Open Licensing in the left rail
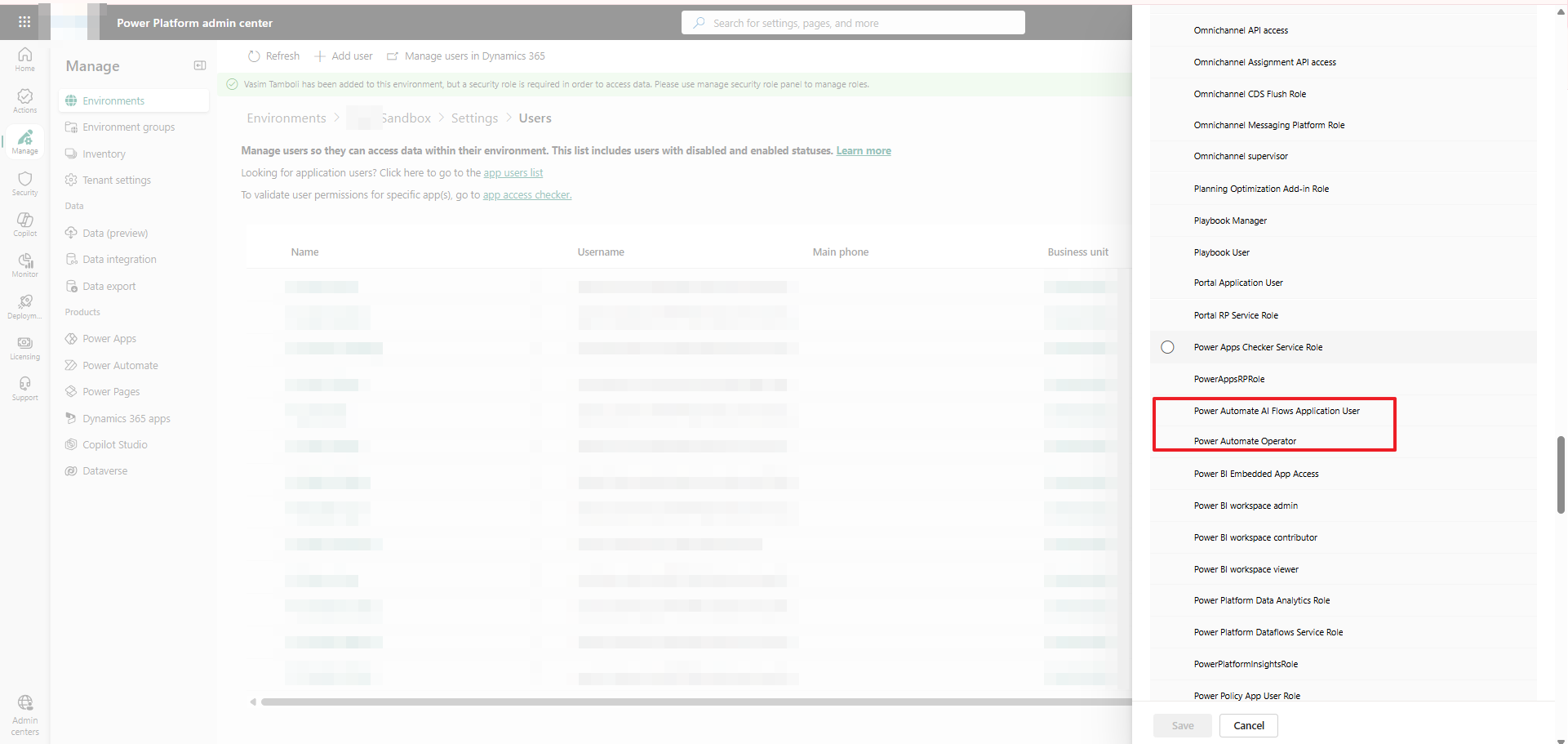 (x=25, y=347)
